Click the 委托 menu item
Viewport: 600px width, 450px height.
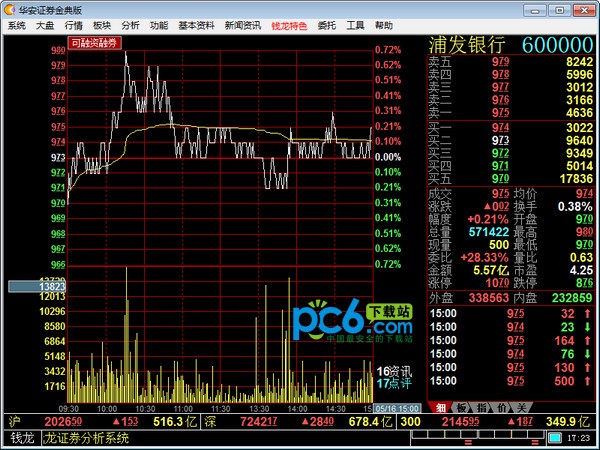(x=327, y=24)
